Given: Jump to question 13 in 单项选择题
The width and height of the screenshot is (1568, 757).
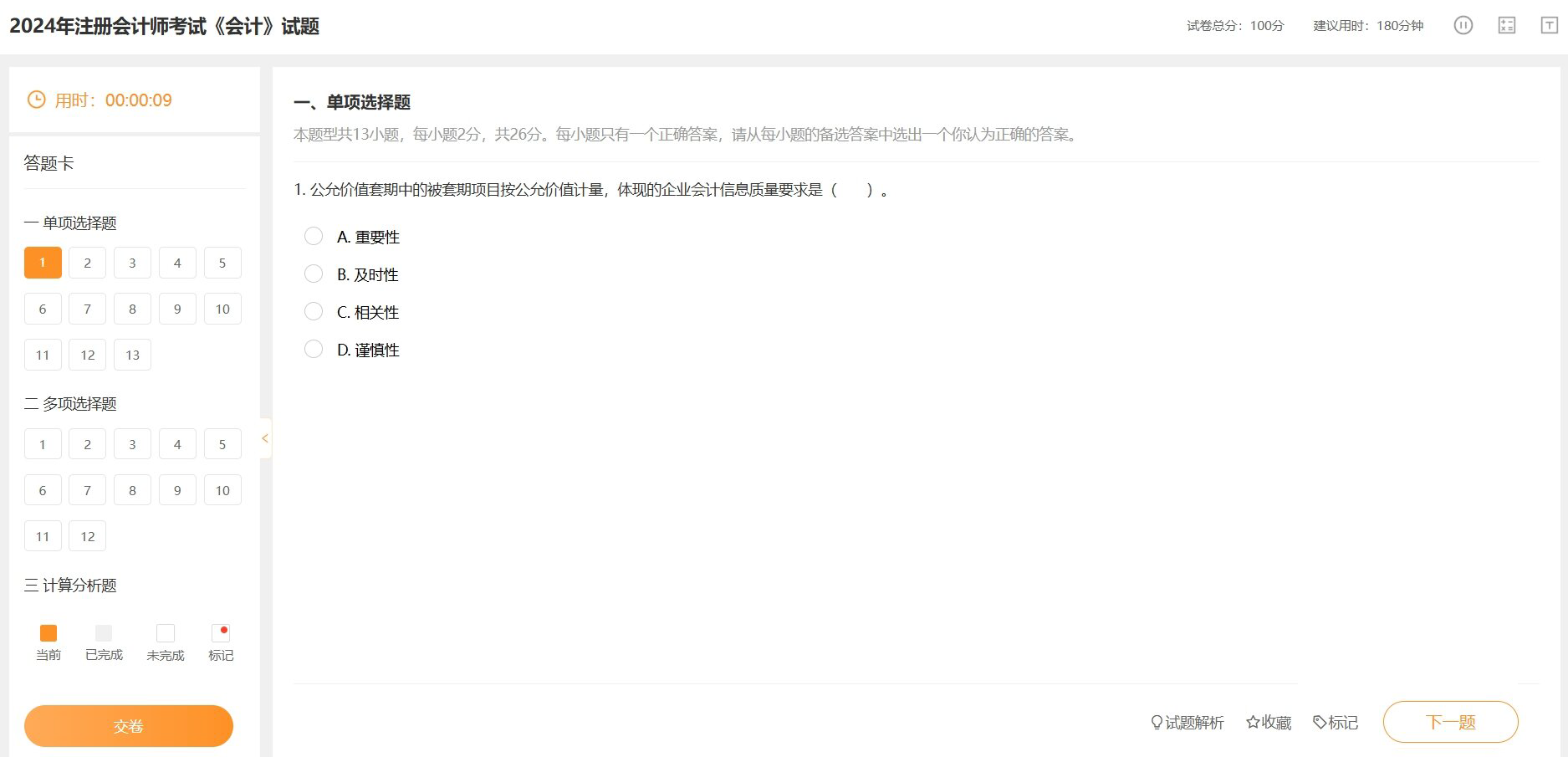Looking at the screenshot, I should tap(132, 355).
